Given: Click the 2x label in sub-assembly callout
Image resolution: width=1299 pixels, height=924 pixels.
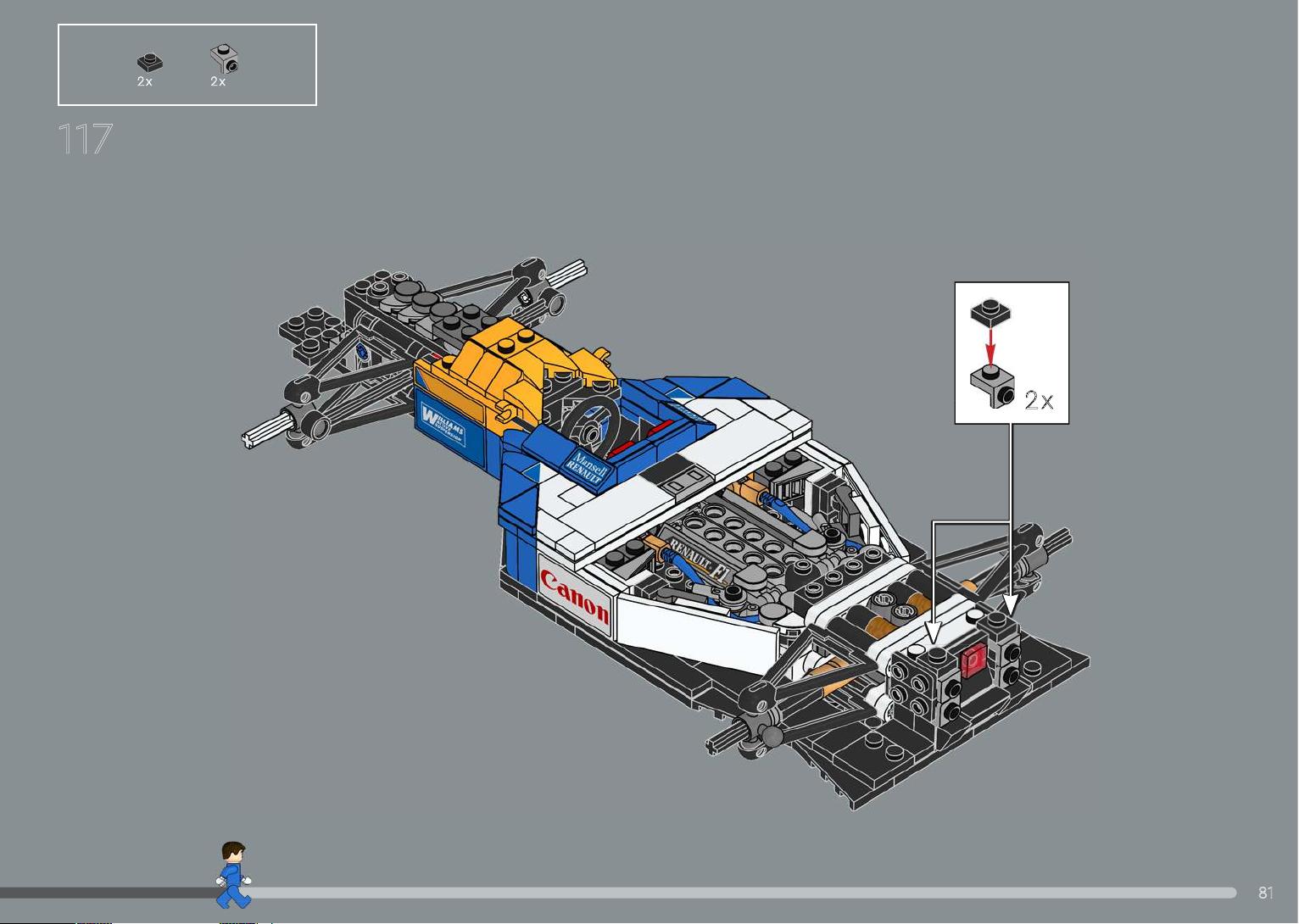Looking at the screenshot, I should (x=1039, y=400).
